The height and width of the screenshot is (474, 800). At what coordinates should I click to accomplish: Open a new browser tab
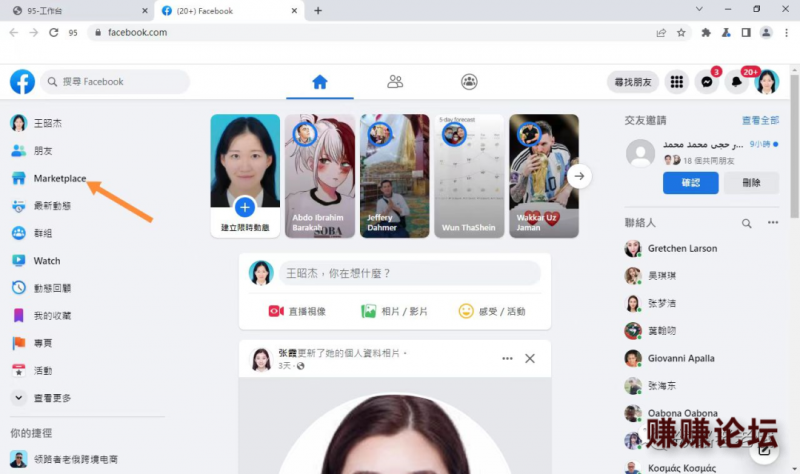pos(318,11)
